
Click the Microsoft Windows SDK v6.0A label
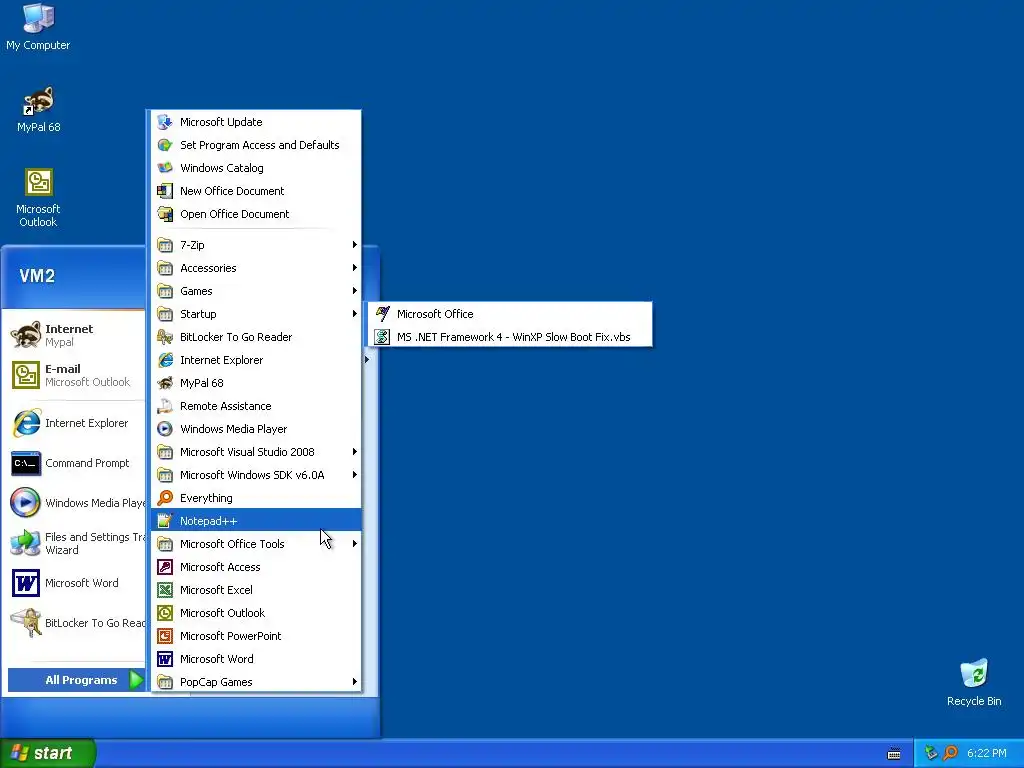pos(252,475)
